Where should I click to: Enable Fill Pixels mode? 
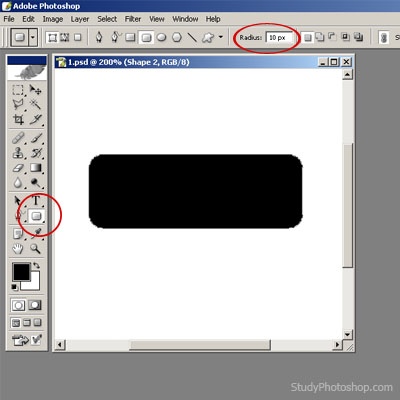point(77,37)
